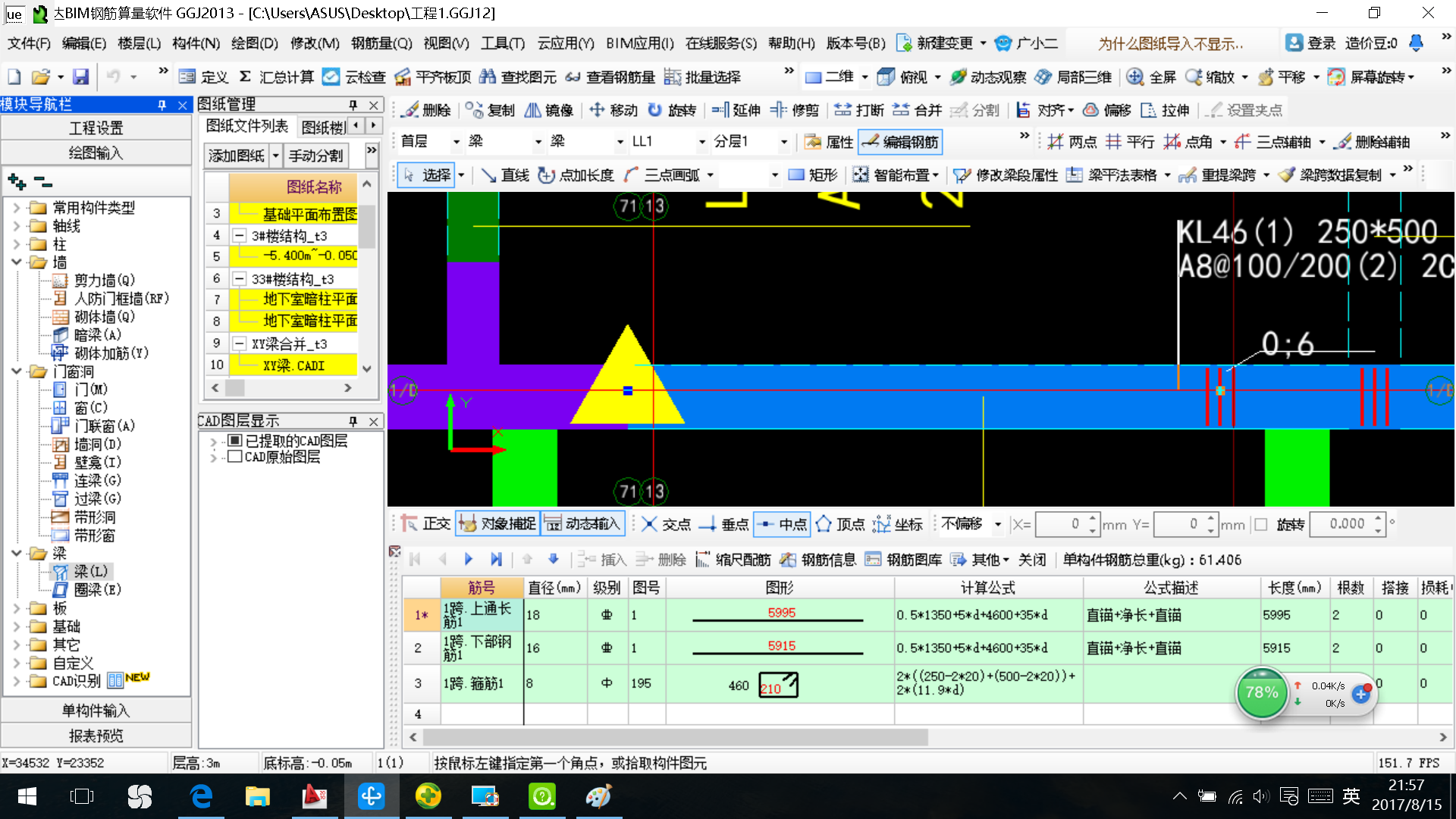Click 移动 move tool
1456x819 pixels.
[x=613, y=110]
